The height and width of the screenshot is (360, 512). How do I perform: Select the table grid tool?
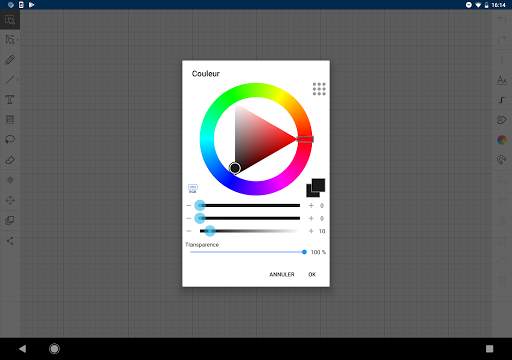point(10,119)
